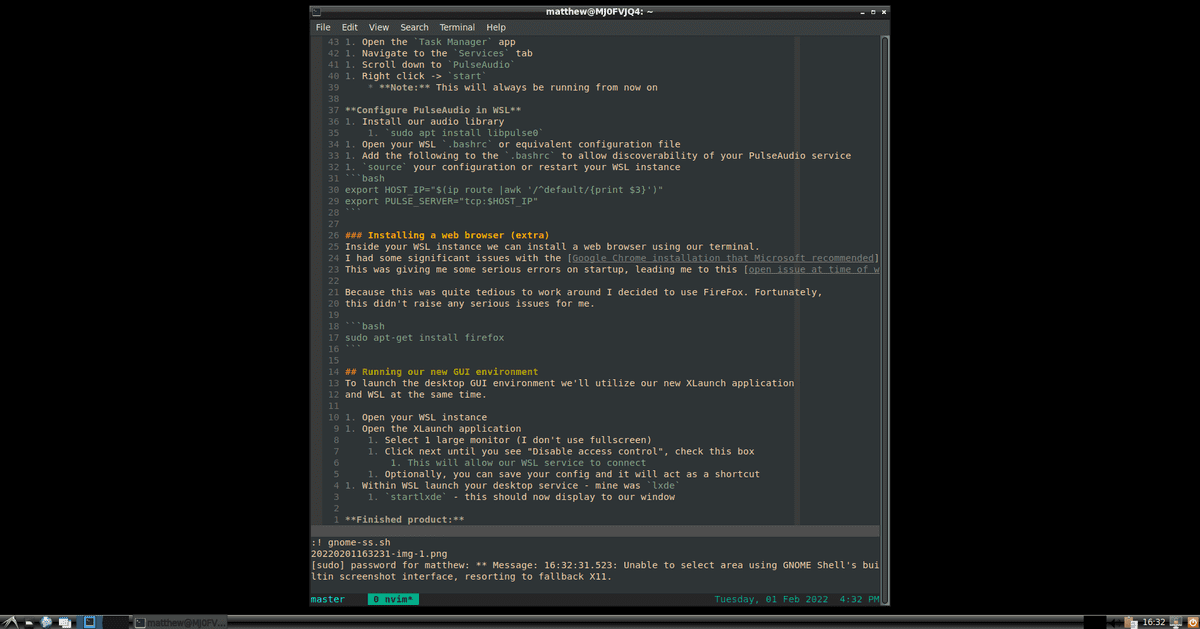1200x629 pixels.
Task: Select the matthew@MJ0FV taskbar window button
Action: tap(181, 621)
